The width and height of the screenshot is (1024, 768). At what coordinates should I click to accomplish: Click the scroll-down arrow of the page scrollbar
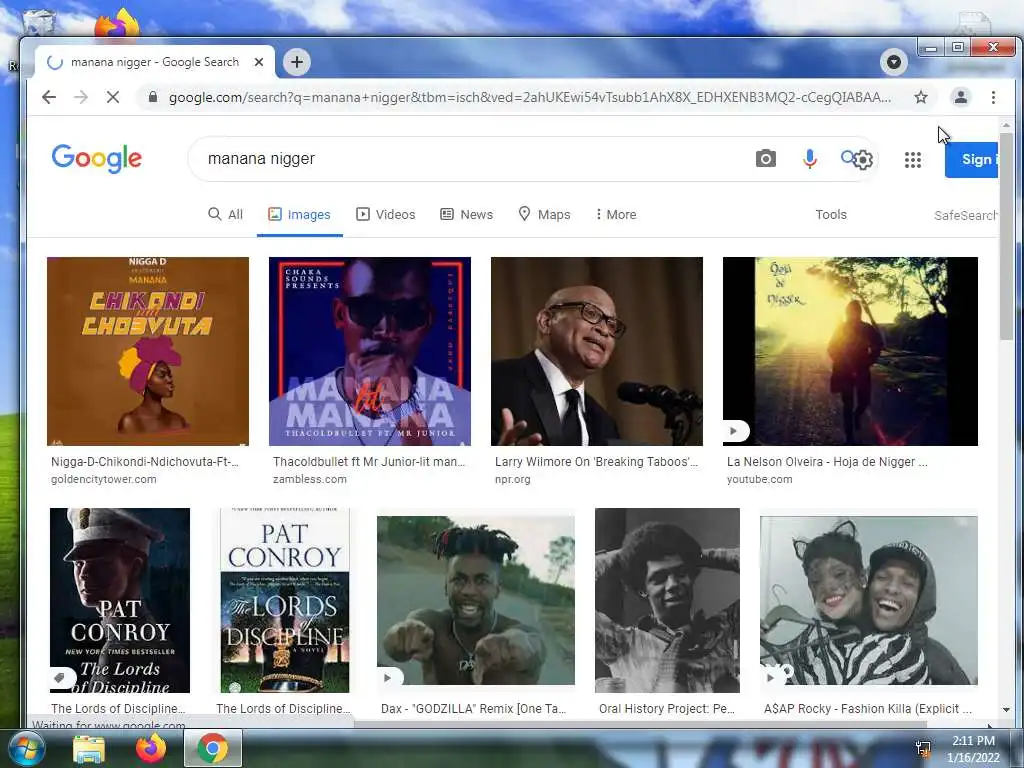1006,709
